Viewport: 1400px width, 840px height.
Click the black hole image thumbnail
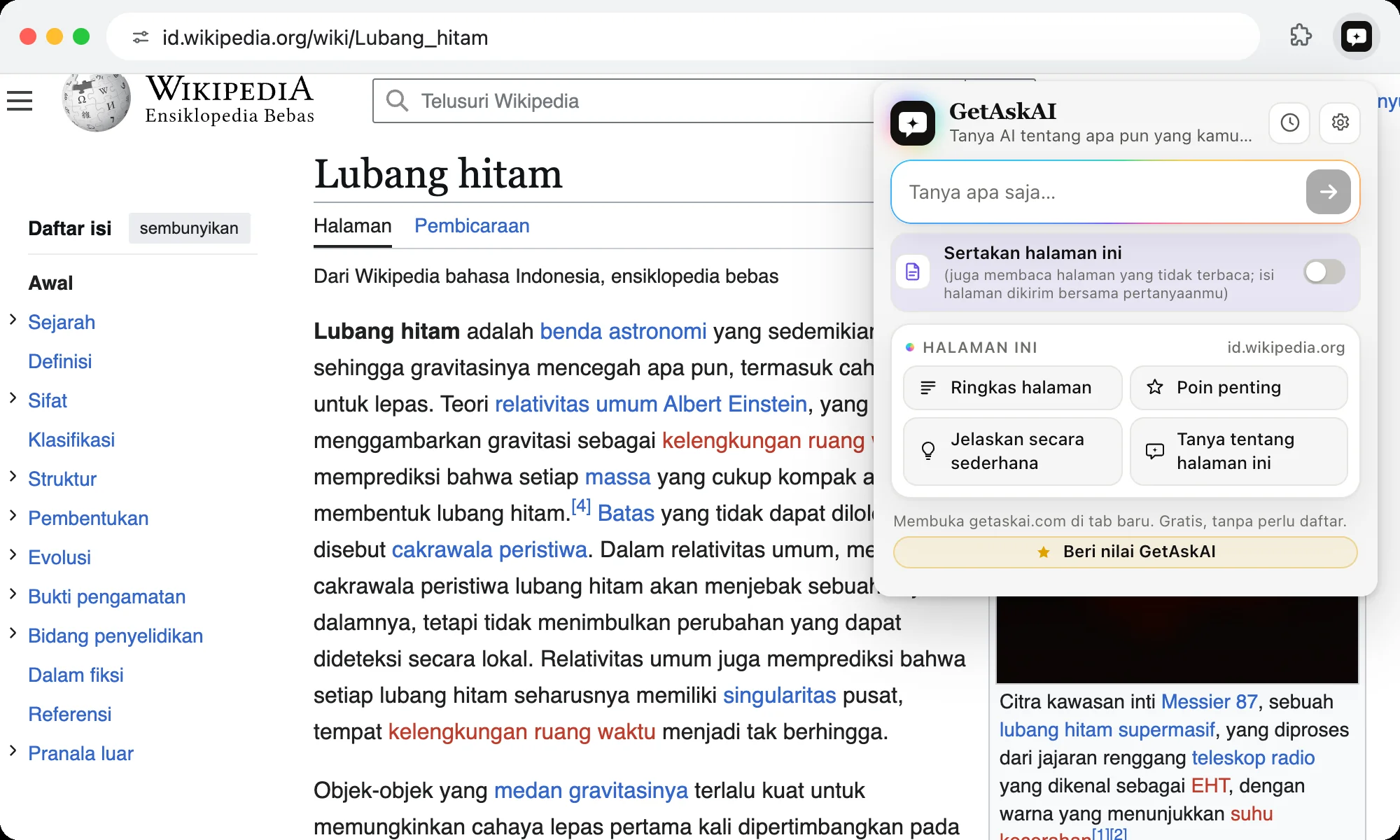click(x=1177, y=639)
